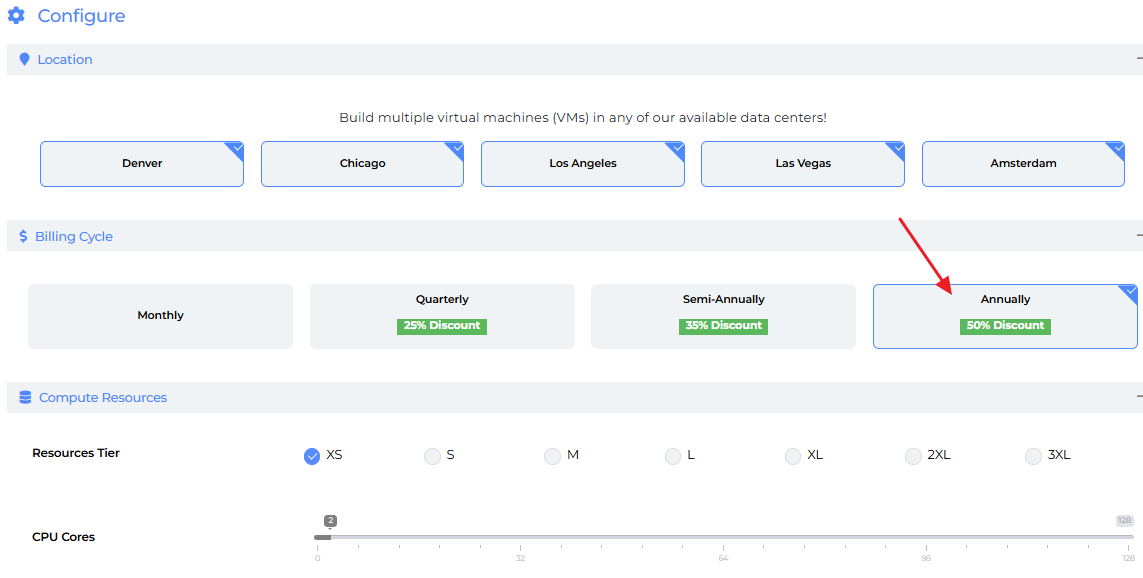Image resolution: width=1143 pixels, height=578 pixels.
Task: Select the Amsterdam data center
Action: pyautogui.click(x=1022, y=164)
